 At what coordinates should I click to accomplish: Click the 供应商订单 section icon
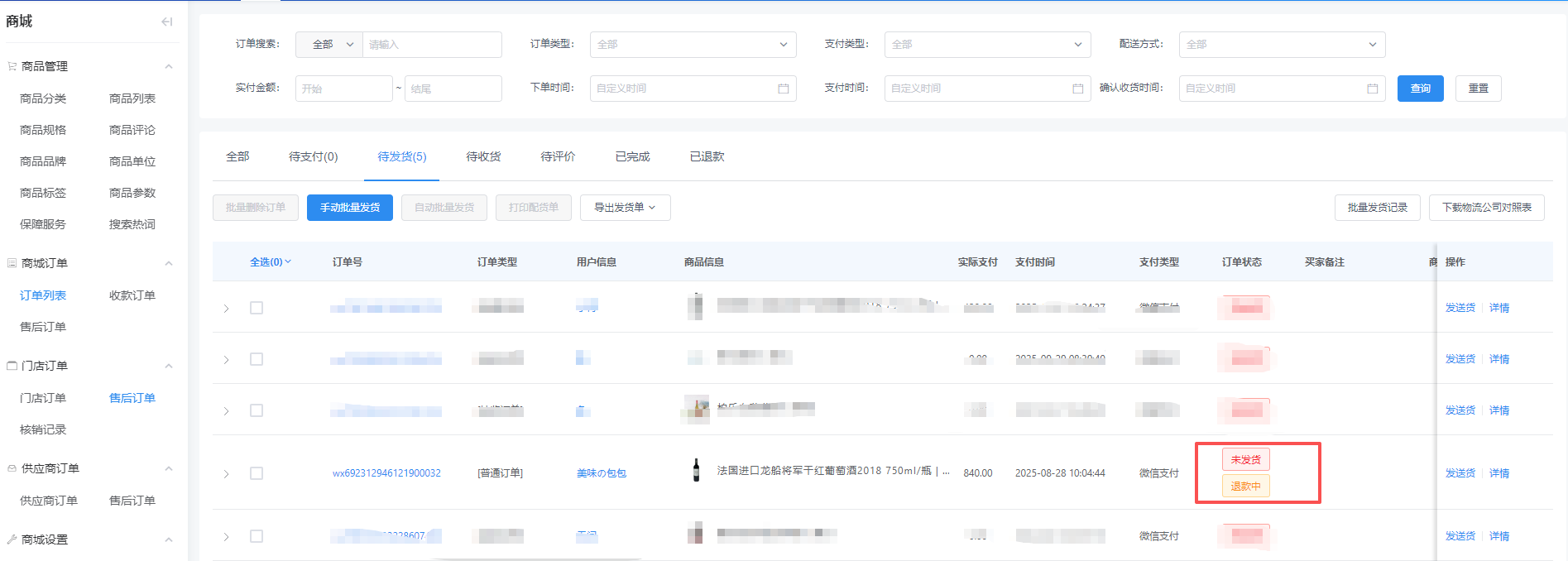pos(12,468)
